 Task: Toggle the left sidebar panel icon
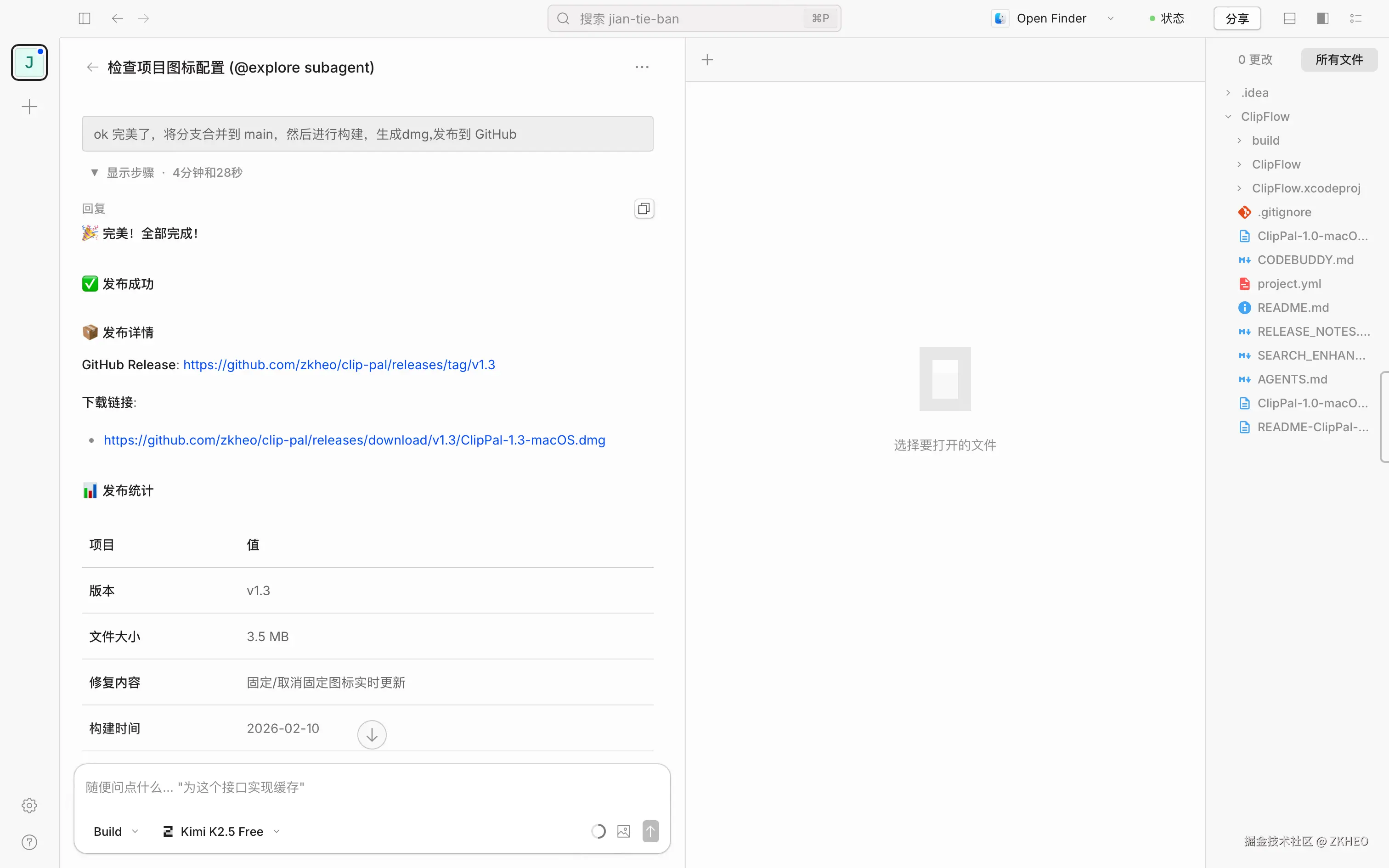click(85, 18)
